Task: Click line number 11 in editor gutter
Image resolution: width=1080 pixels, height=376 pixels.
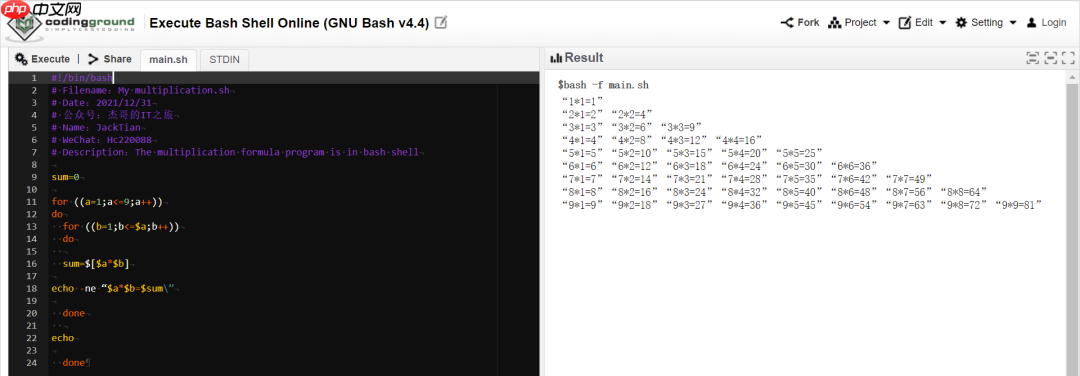Action: [31, 202]
